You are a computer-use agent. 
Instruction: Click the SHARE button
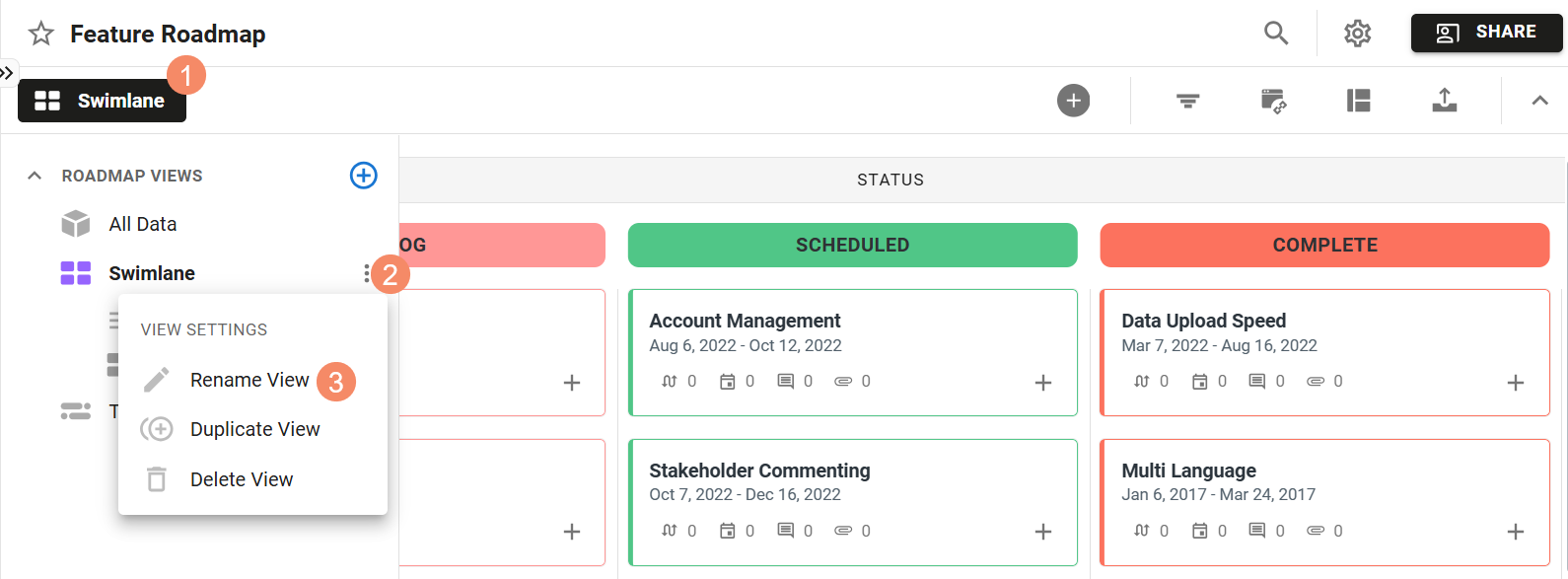tap(1486, 33)
